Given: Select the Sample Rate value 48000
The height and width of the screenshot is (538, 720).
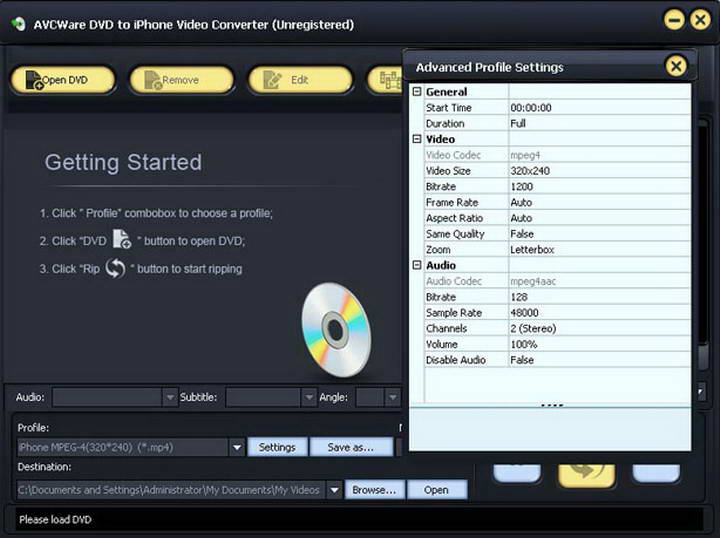Looking at the screenshot, I should pos(599,313).
